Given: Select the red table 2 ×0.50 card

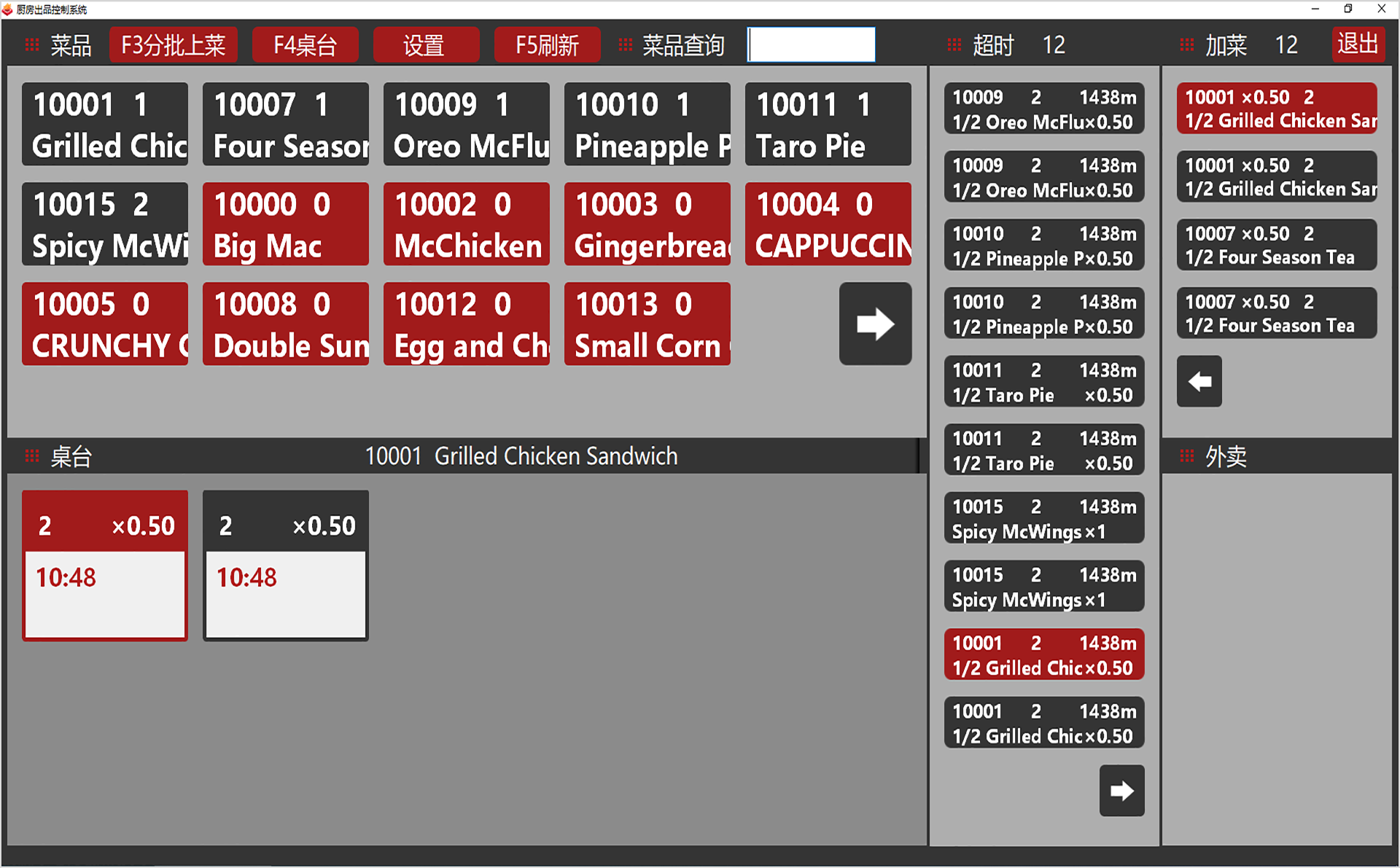Looking at the screenshot, I should point(105,566).
